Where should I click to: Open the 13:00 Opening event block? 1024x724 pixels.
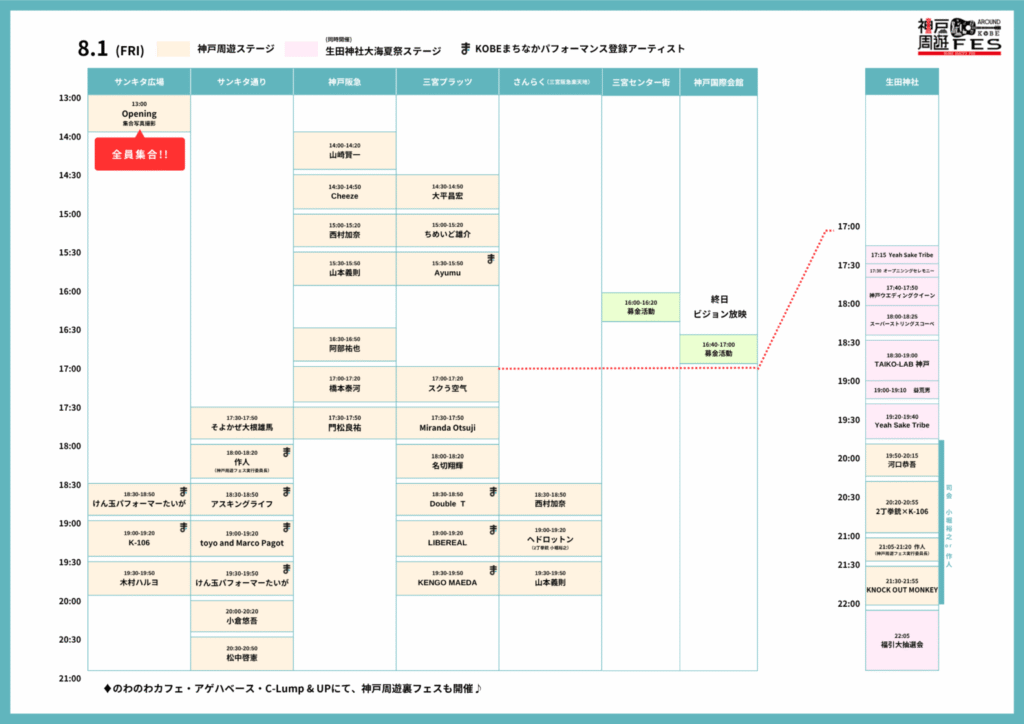(x=139, y=113)
